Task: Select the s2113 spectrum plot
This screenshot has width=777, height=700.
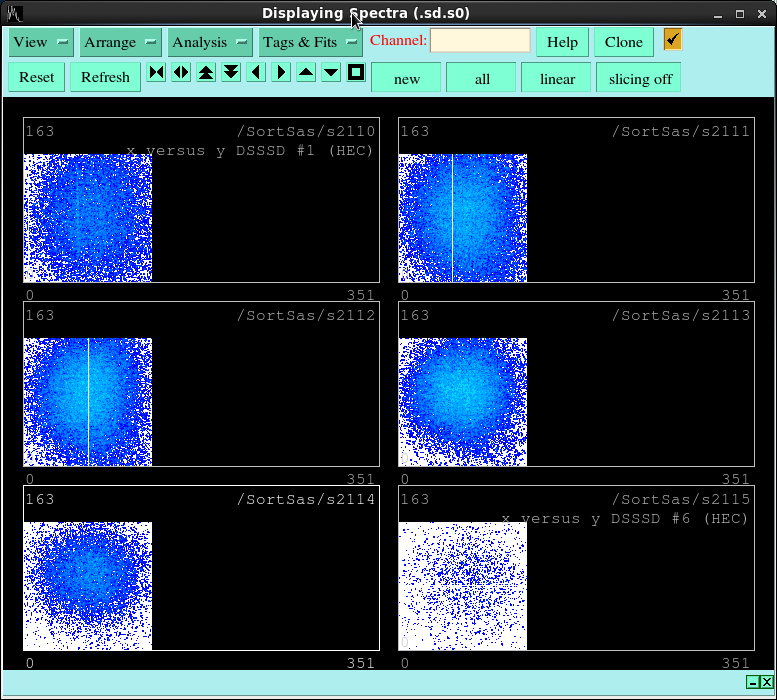Action: point(576,384)
